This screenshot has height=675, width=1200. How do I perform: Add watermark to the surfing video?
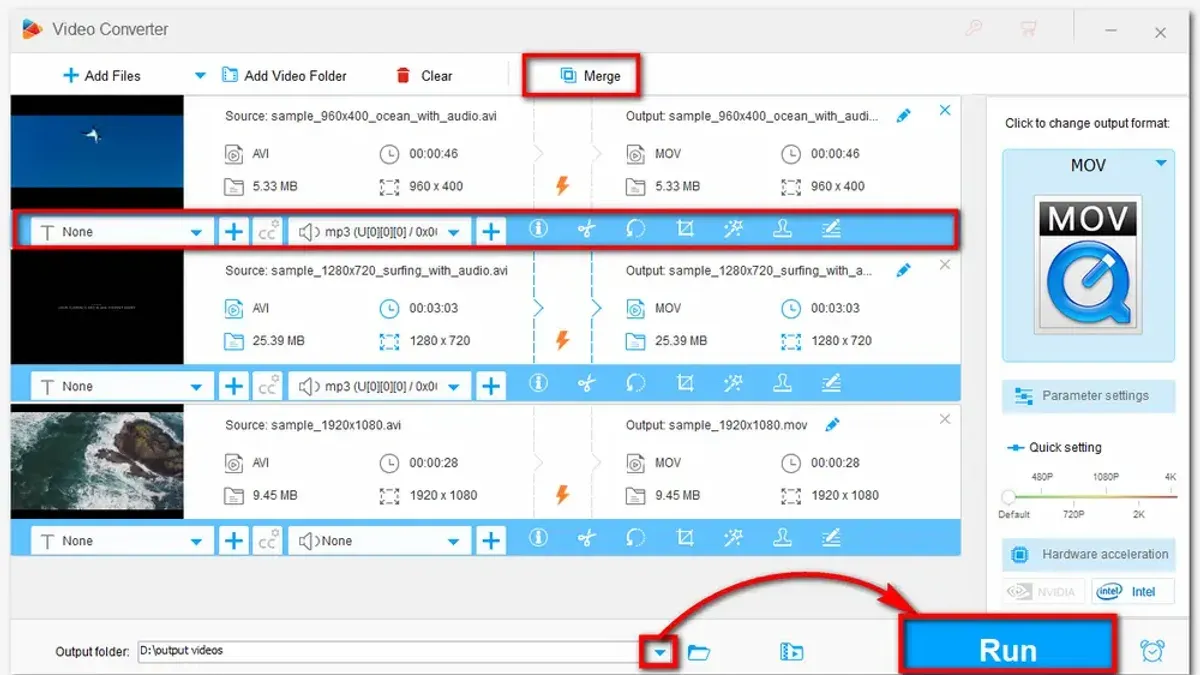point(782,384)
